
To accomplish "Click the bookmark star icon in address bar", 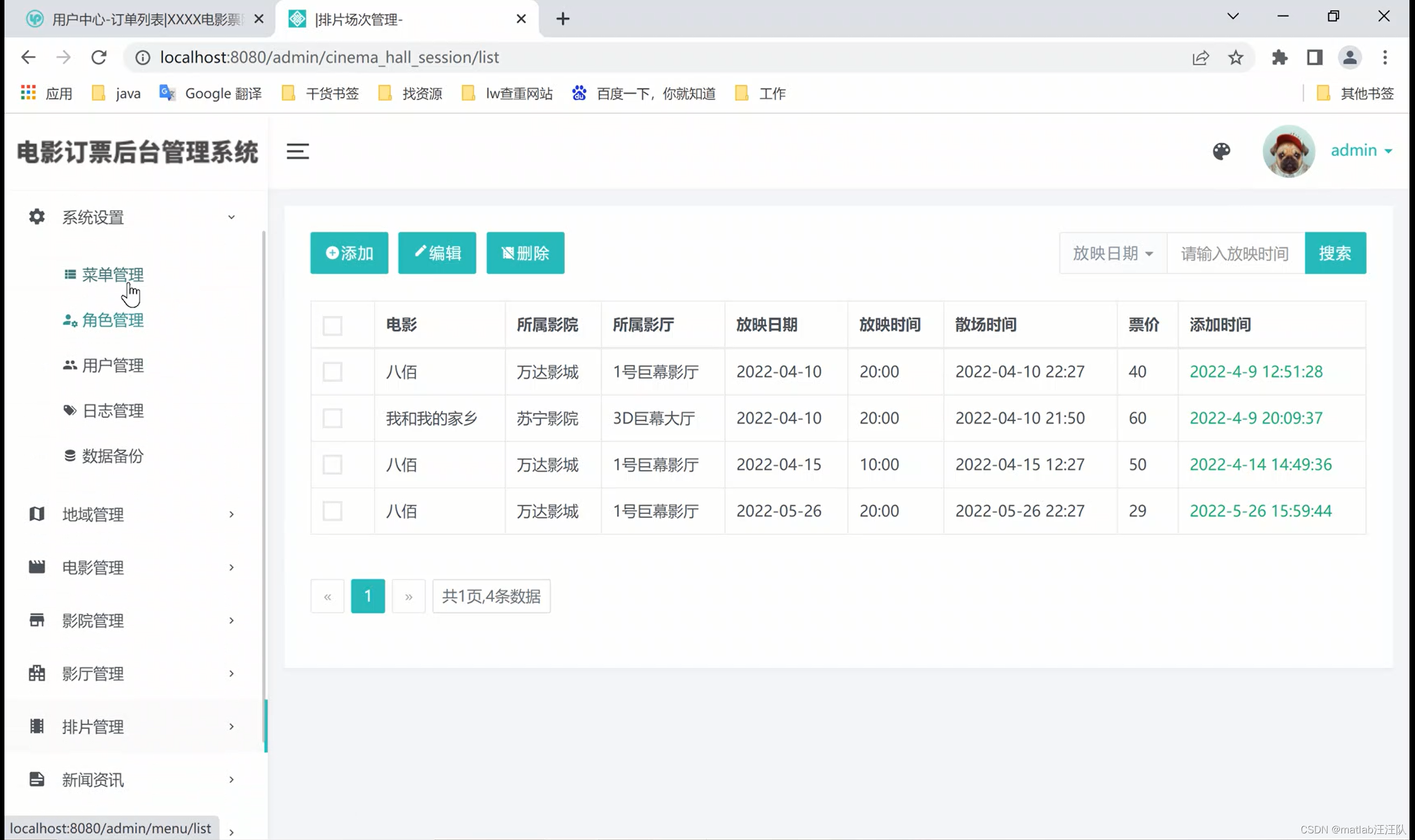I will tap(1235, 57).
